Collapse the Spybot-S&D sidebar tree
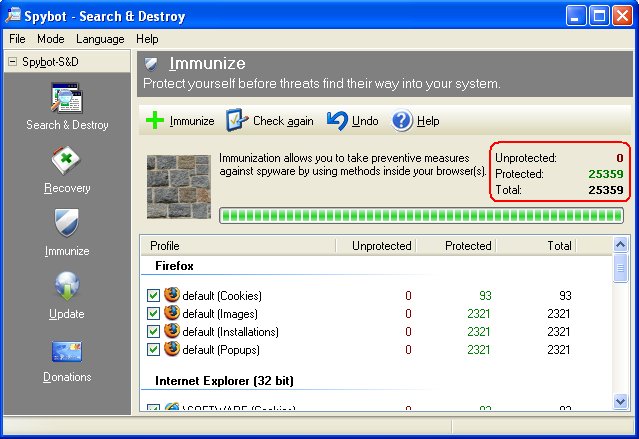The height and width of the screenshot is (439, 639). tap(13, 62)
